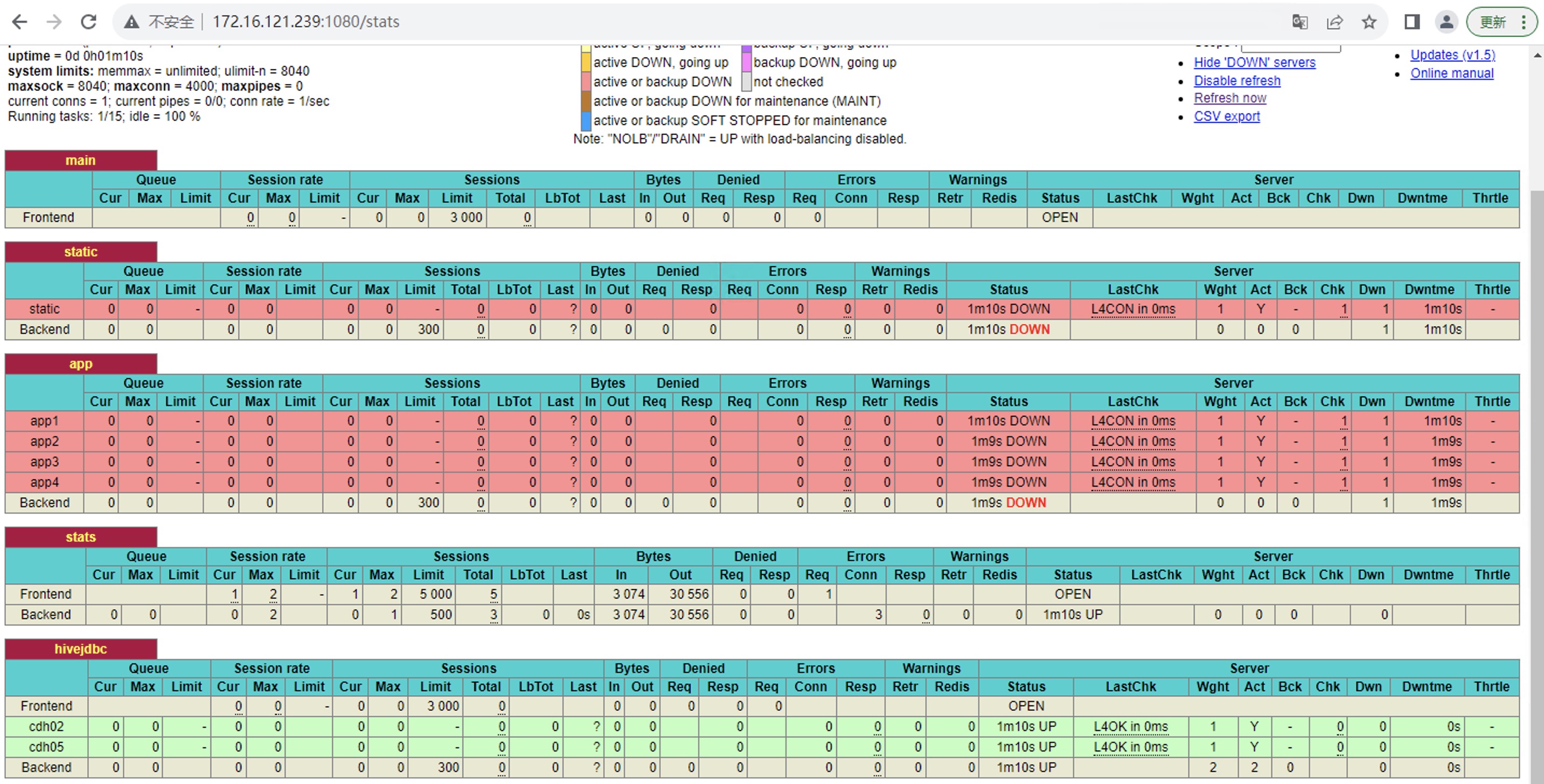Click the hivejdbc Frontend row label
Viewport: 1544px width, 784px height.
(46, 706)
